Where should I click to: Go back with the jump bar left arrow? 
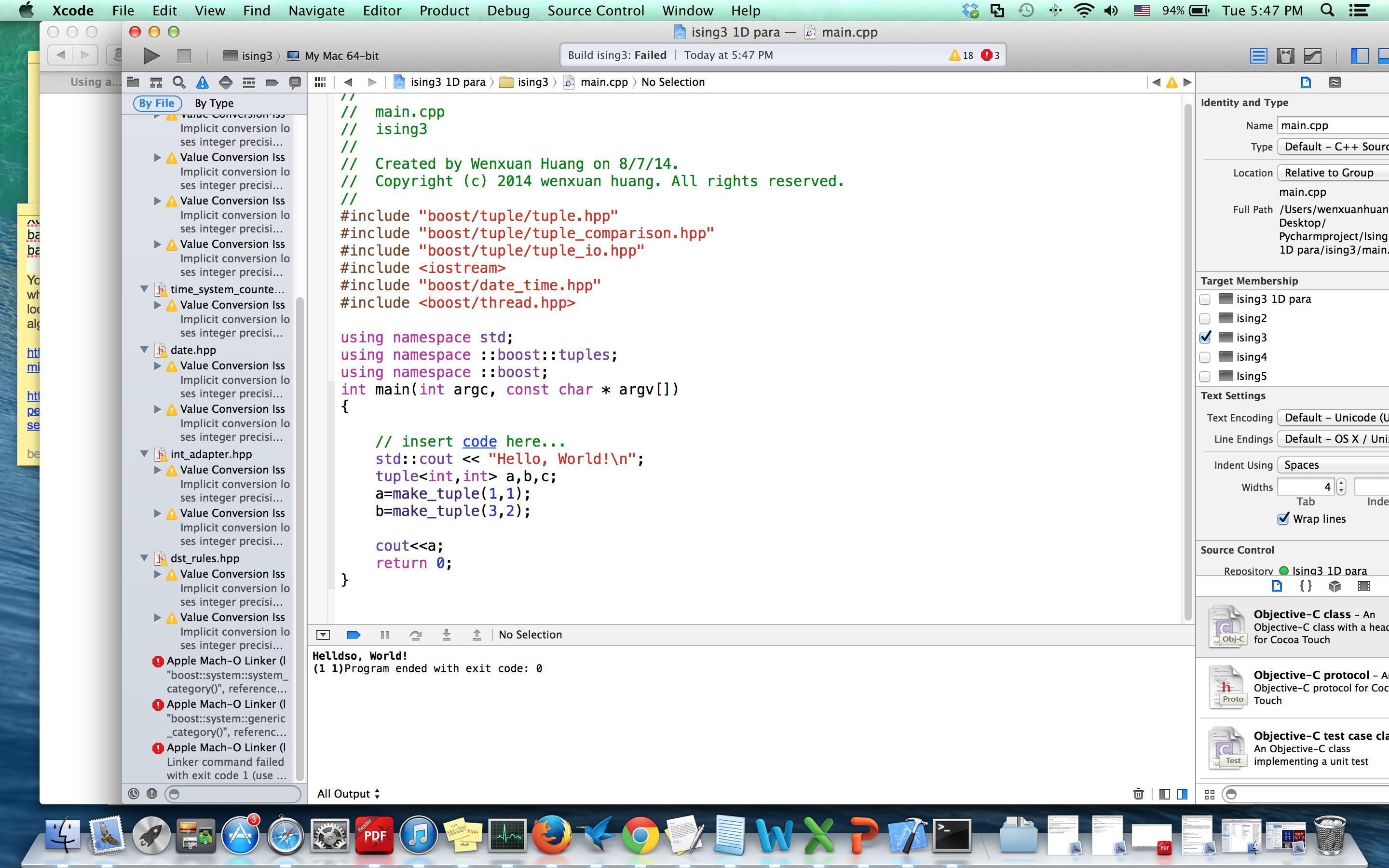[348, 82]
